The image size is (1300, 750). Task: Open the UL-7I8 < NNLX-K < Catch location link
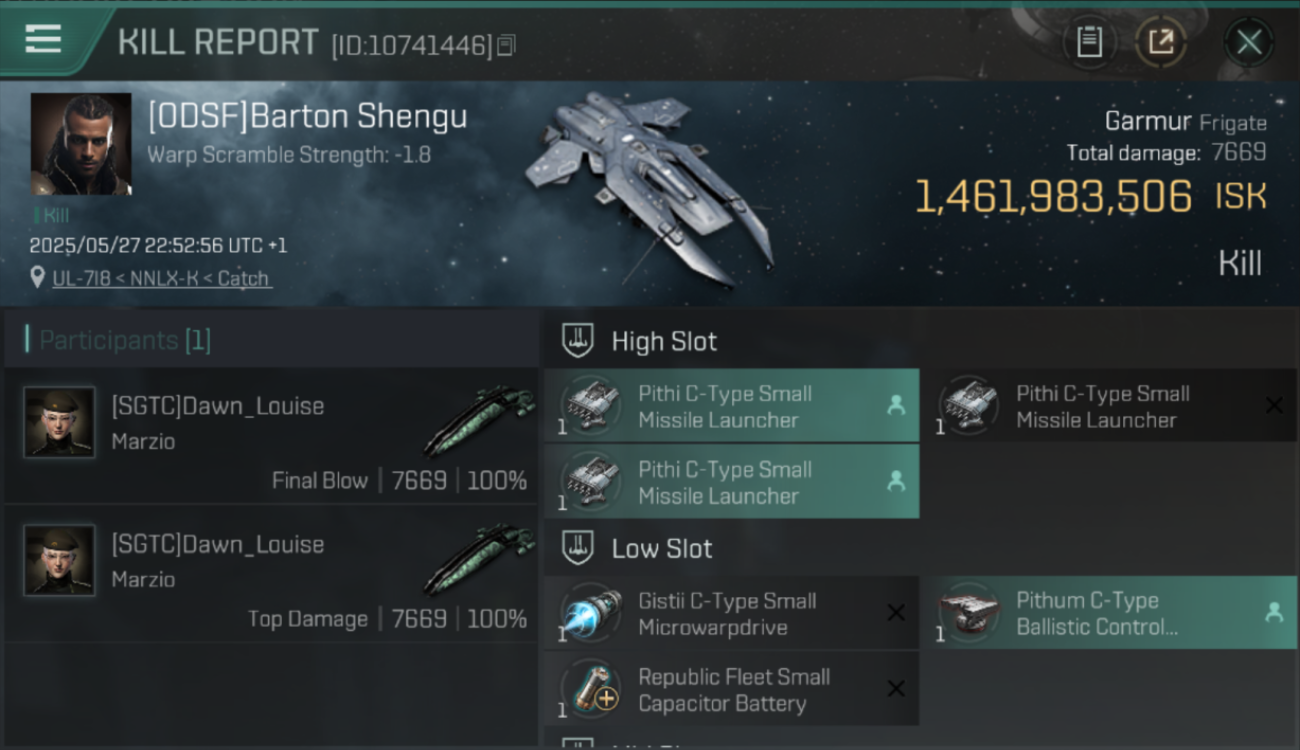coord(161,278)
